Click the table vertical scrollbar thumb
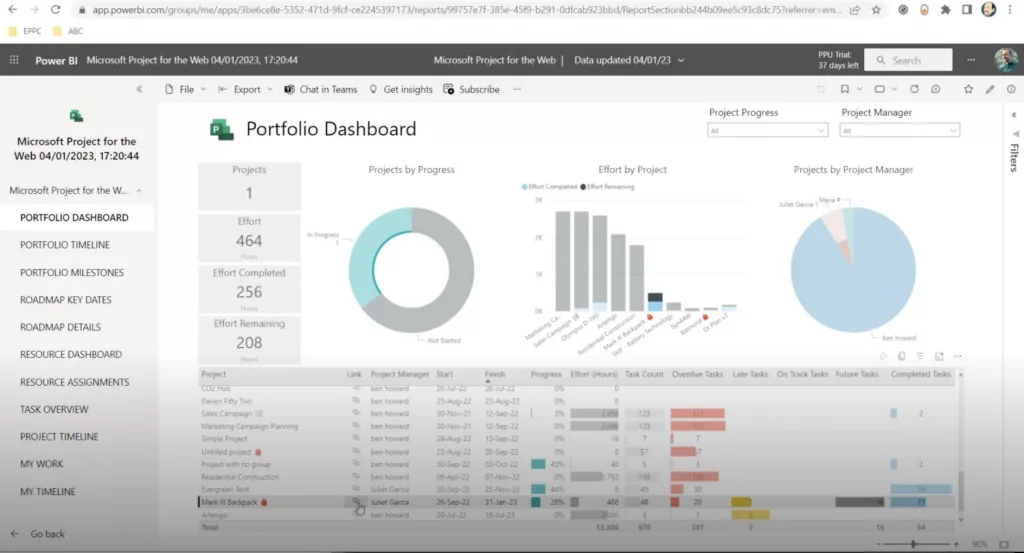The width and height of the screenshot is (1024, 553). (x=960, y=491)
